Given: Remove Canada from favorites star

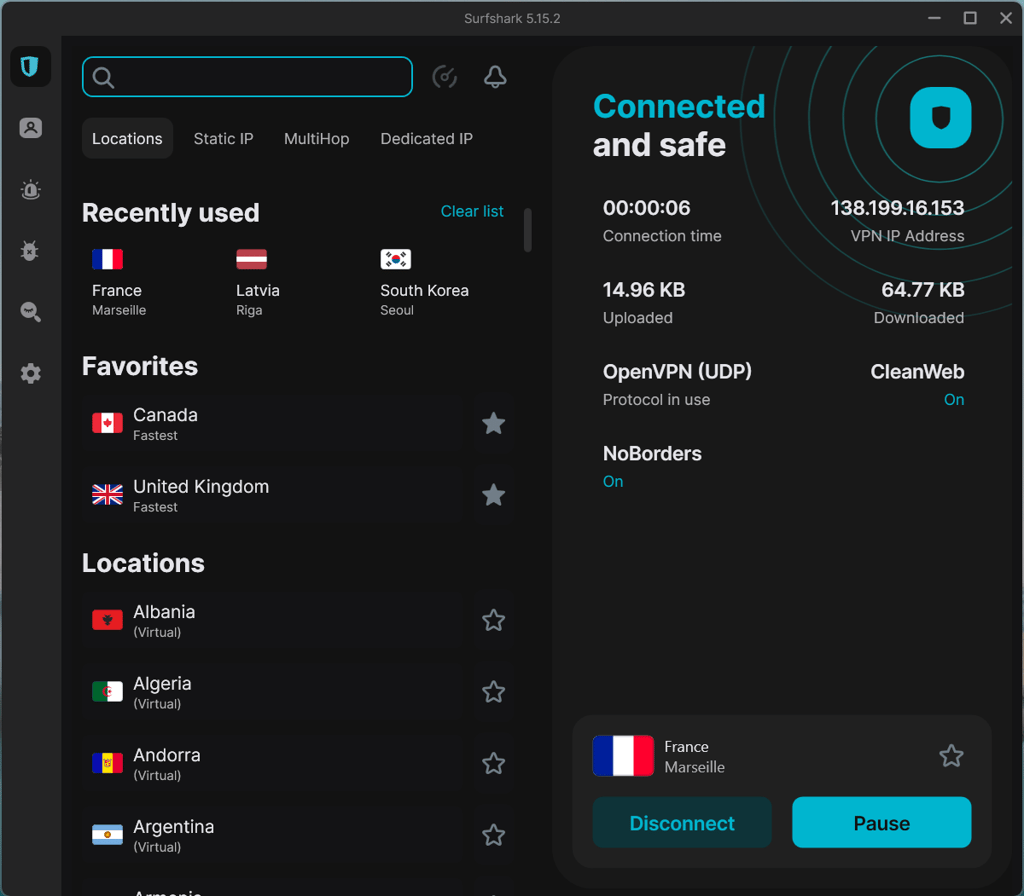Looking at the screenshot, I should [494, 424].
